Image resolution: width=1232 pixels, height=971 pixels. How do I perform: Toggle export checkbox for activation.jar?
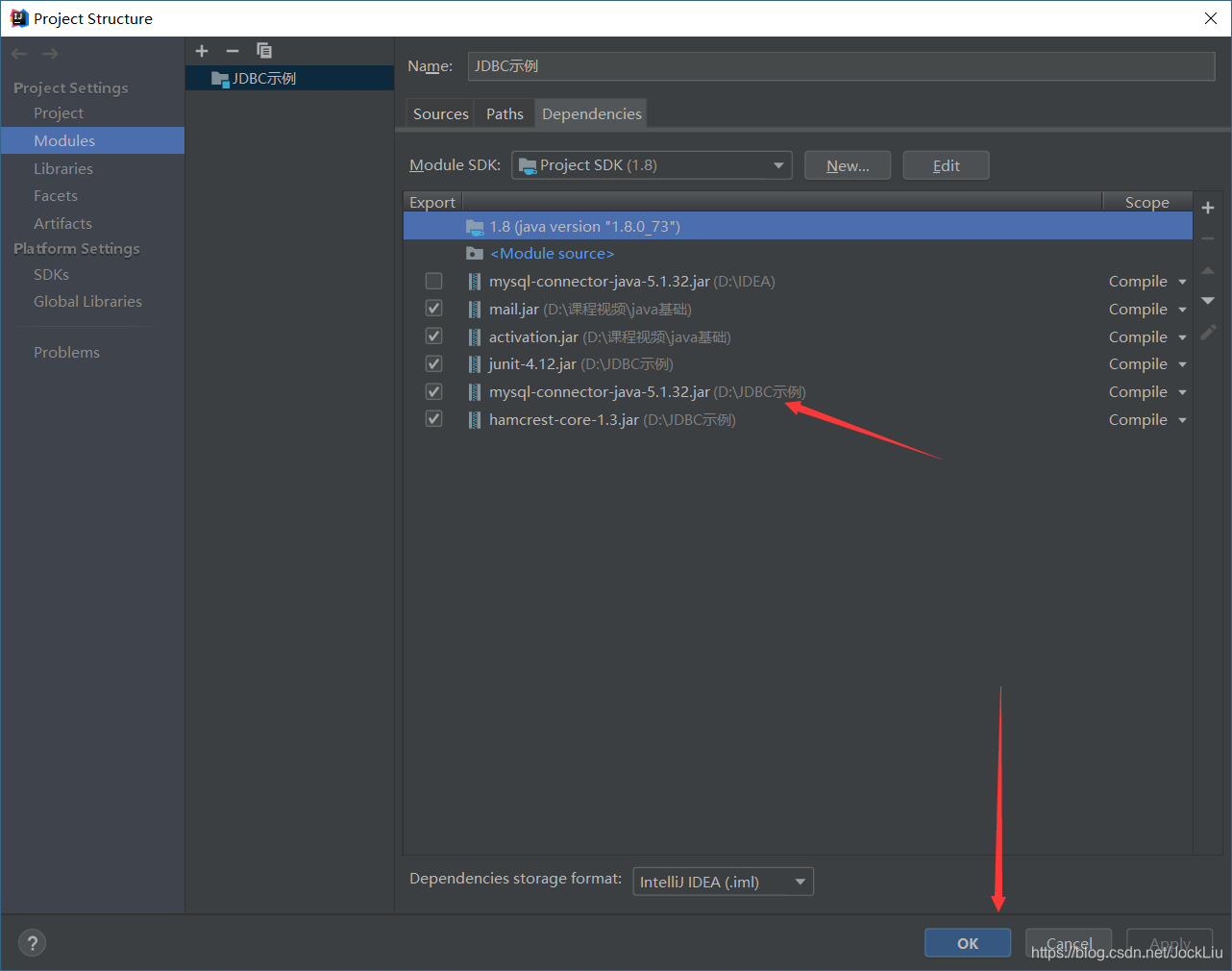(x=434, y=337)
